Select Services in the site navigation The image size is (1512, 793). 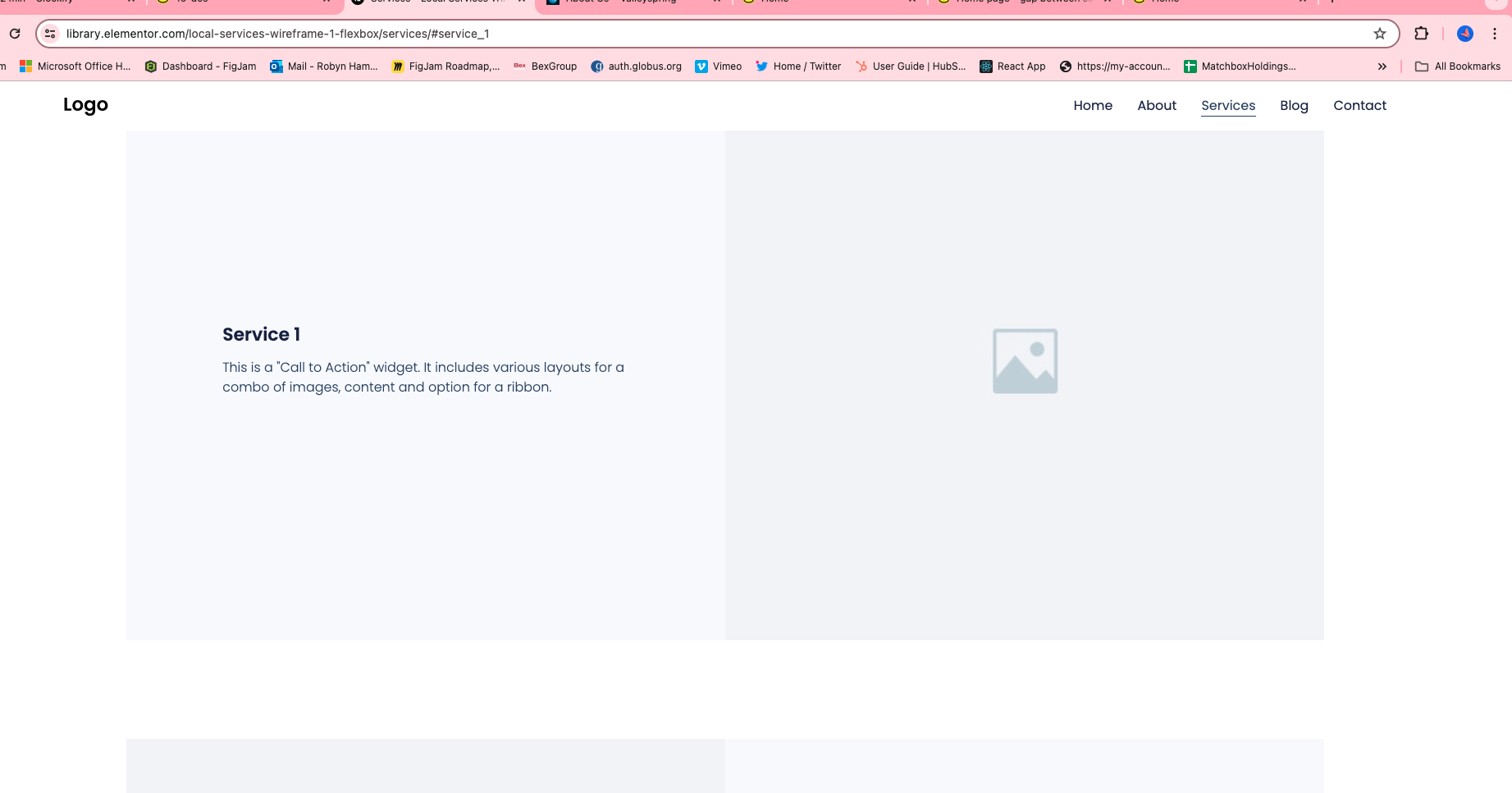[x=1228, y=105]
